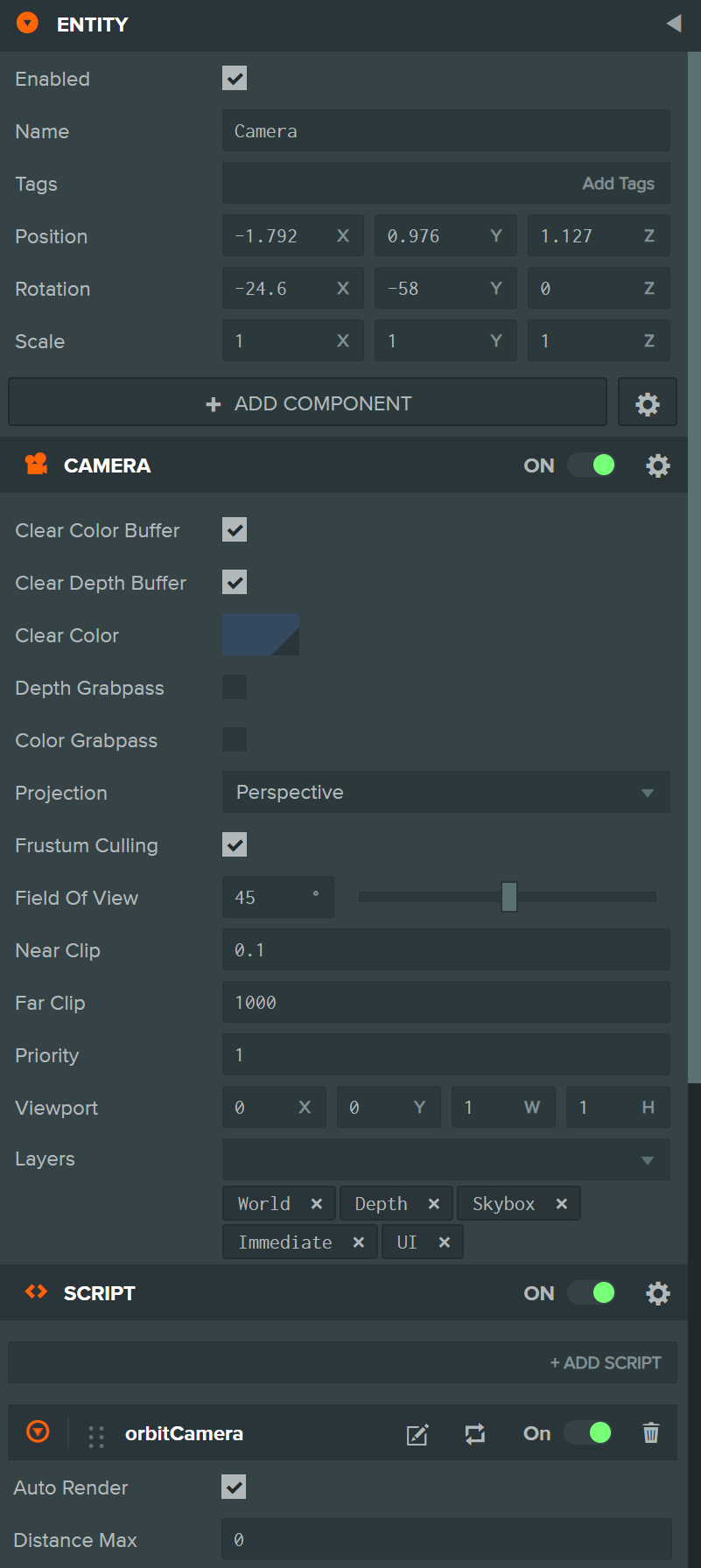Click the Add Script button
The image size is (701, 1568).
click(605, 1362)
